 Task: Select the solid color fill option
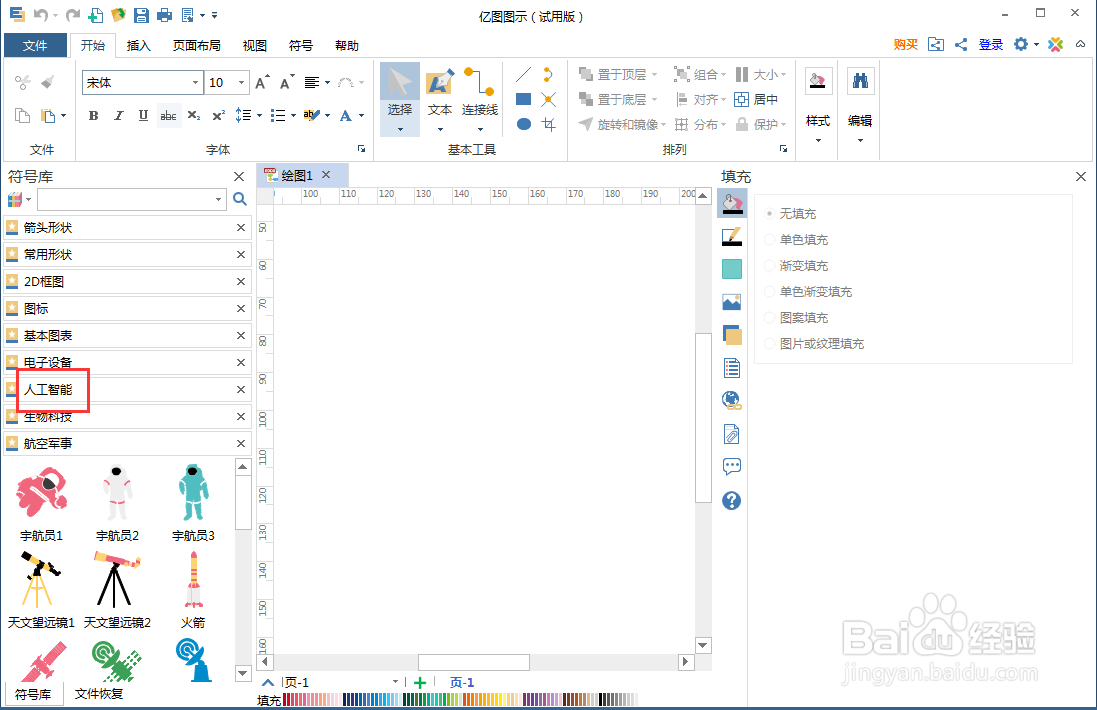tap(796, 239)
